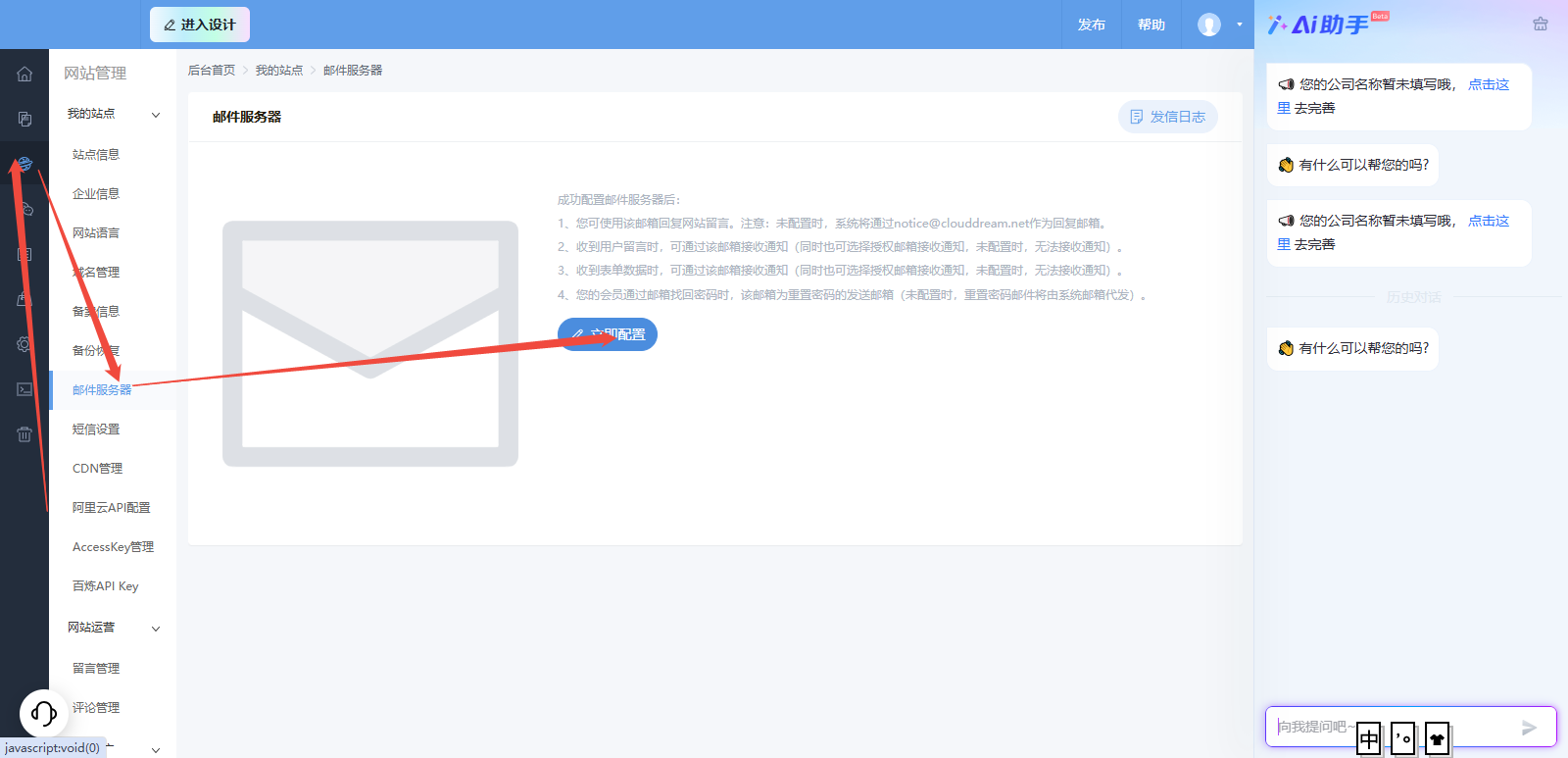Click the gear settings icon in sidebar
Screen dimensions: 1568x758
click(x=24, y=344)
